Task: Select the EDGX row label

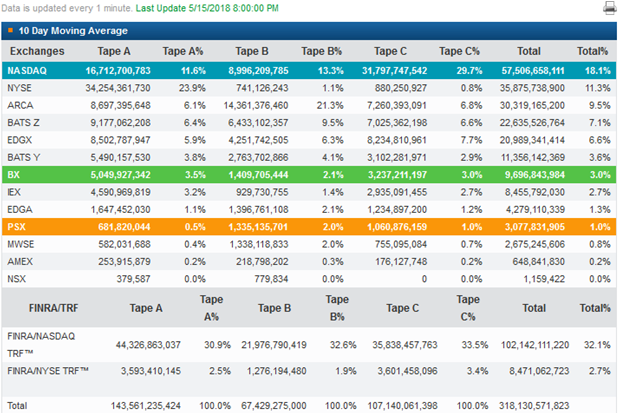Action: 20,140
